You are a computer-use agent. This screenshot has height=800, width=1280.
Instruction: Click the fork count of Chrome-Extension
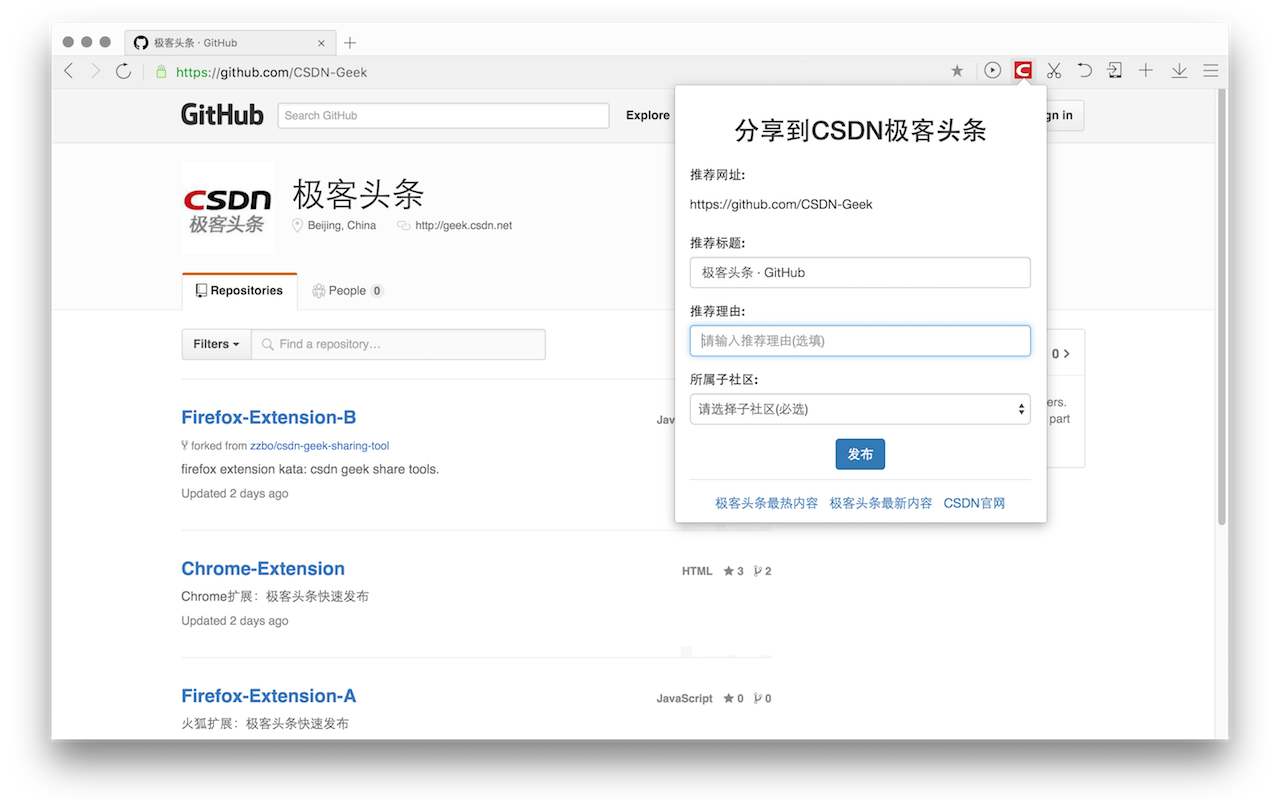point(762,571)
